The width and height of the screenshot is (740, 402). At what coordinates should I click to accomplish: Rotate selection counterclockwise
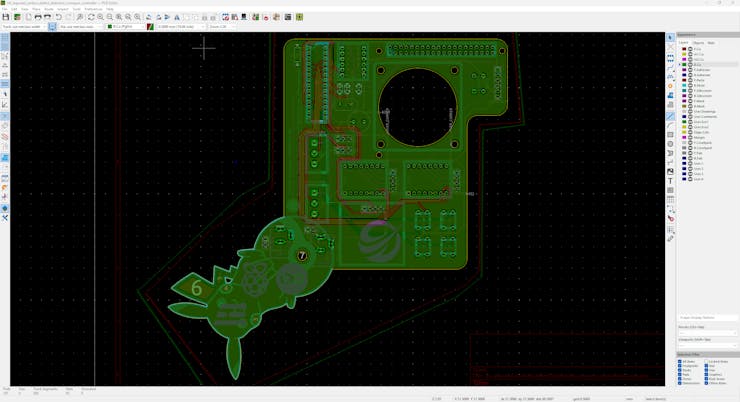pos(149,17)
